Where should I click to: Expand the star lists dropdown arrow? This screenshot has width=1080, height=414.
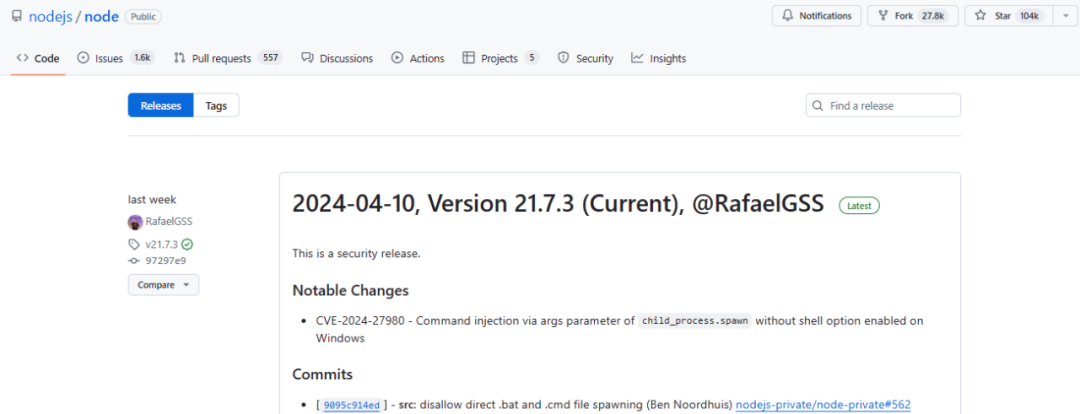(x=1064, y=16)
